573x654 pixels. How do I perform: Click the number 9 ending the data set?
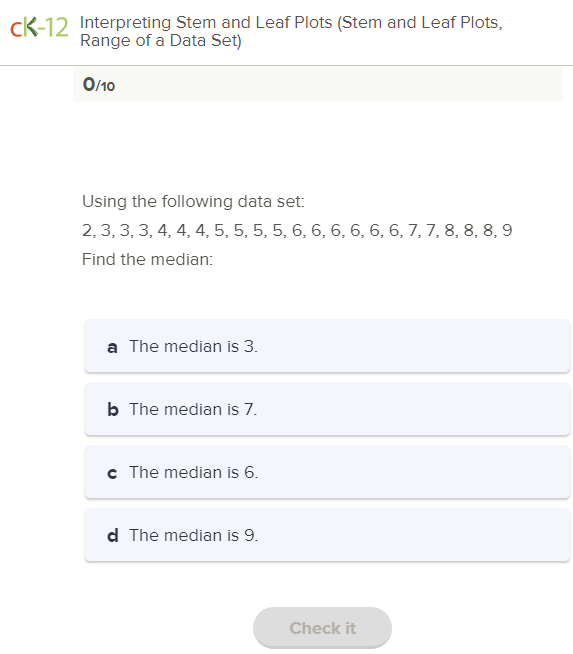click(x=507, y=230)
